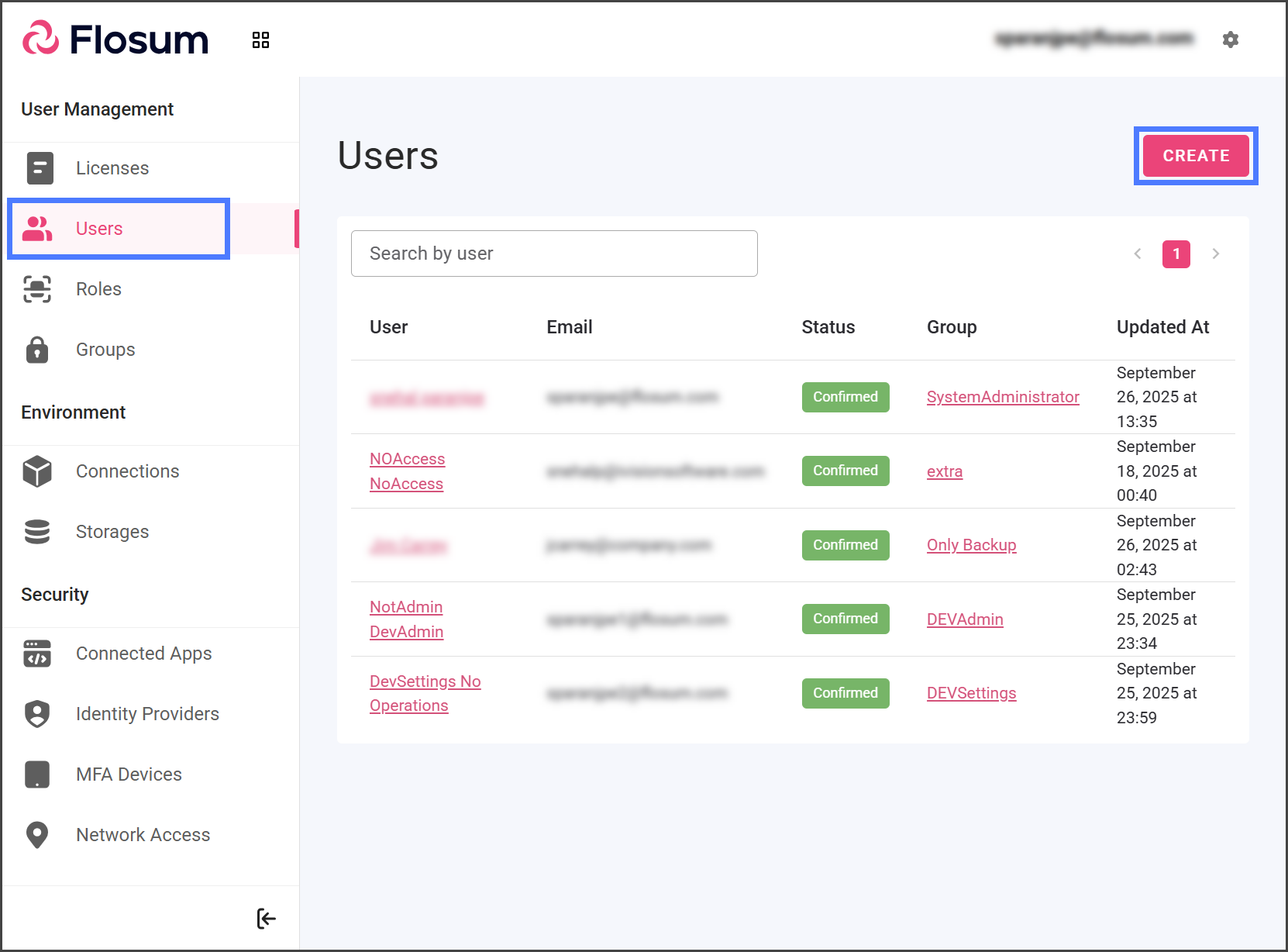
Task: Go to previous page of users
Action: point(1138,254)
